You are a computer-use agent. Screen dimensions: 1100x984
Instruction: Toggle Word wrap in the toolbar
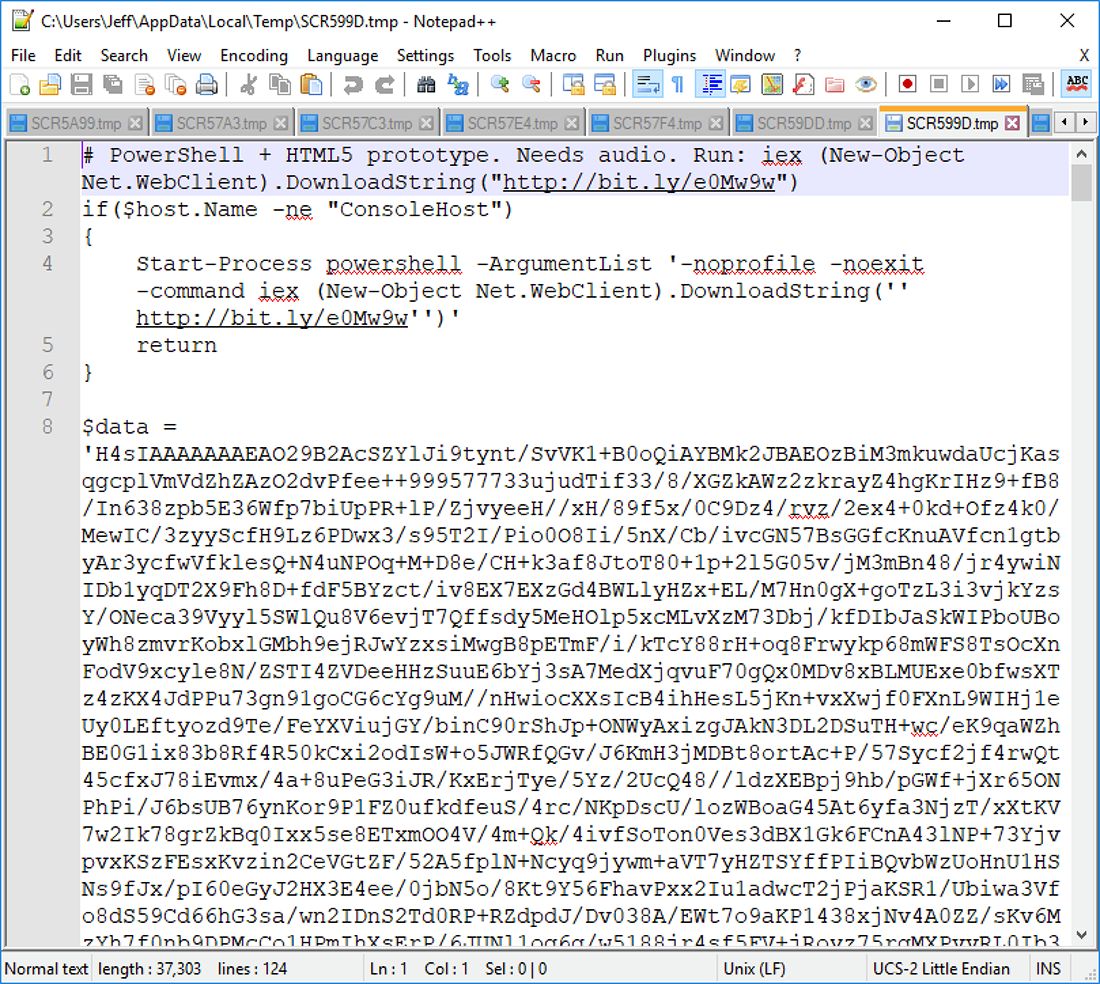[x=647, y=85]
